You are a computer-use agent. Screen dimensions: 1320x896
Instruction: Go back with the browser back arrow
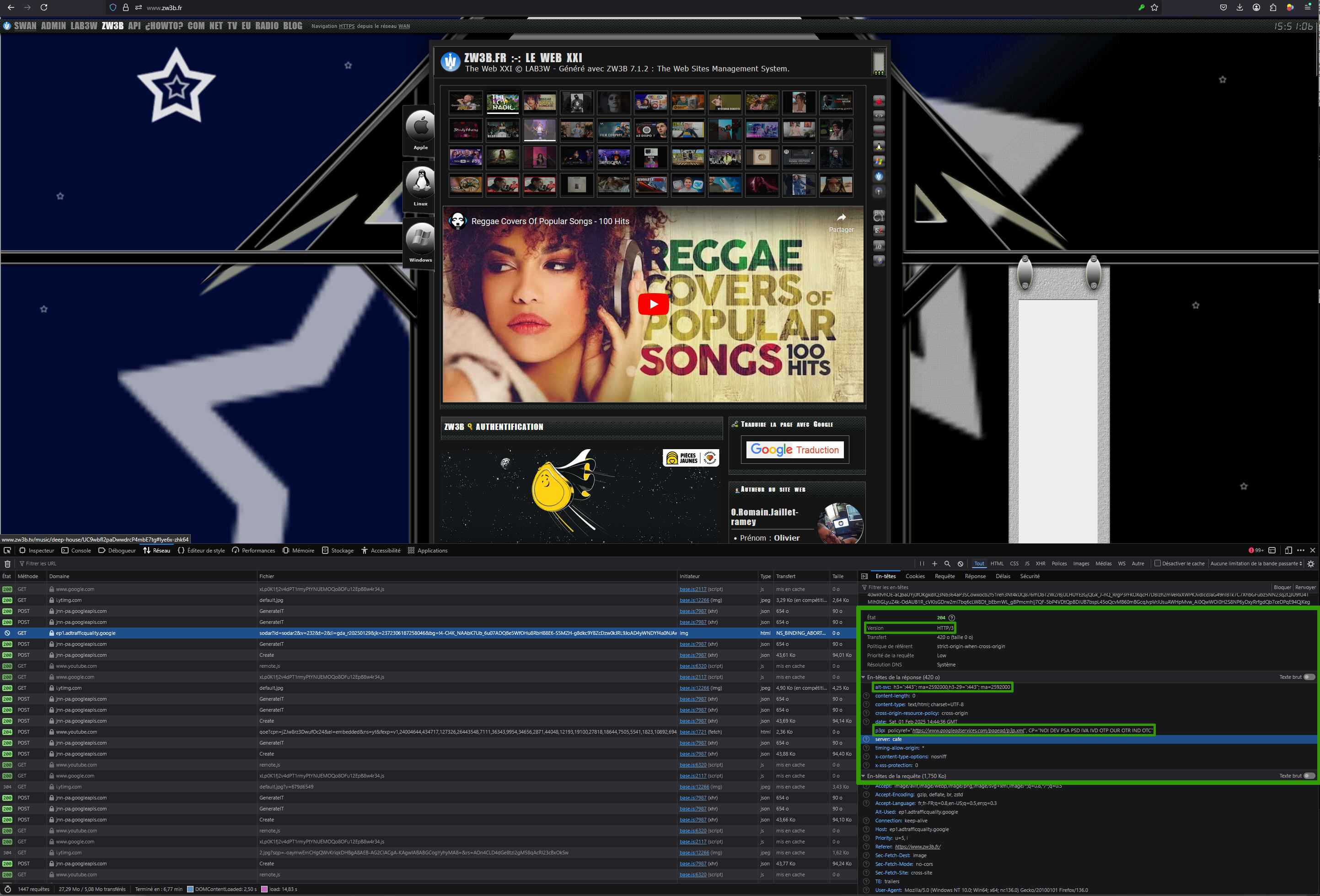tap(11, 7)
